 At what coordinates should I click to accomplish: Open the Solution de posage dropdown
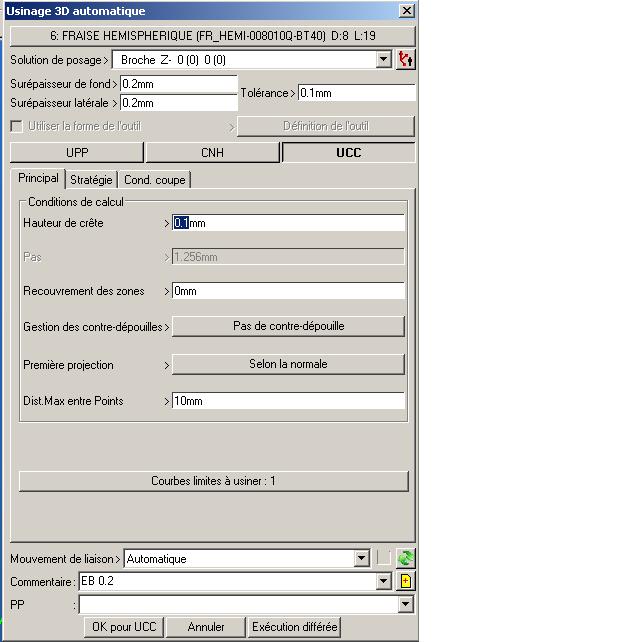[x=383, y=60]
